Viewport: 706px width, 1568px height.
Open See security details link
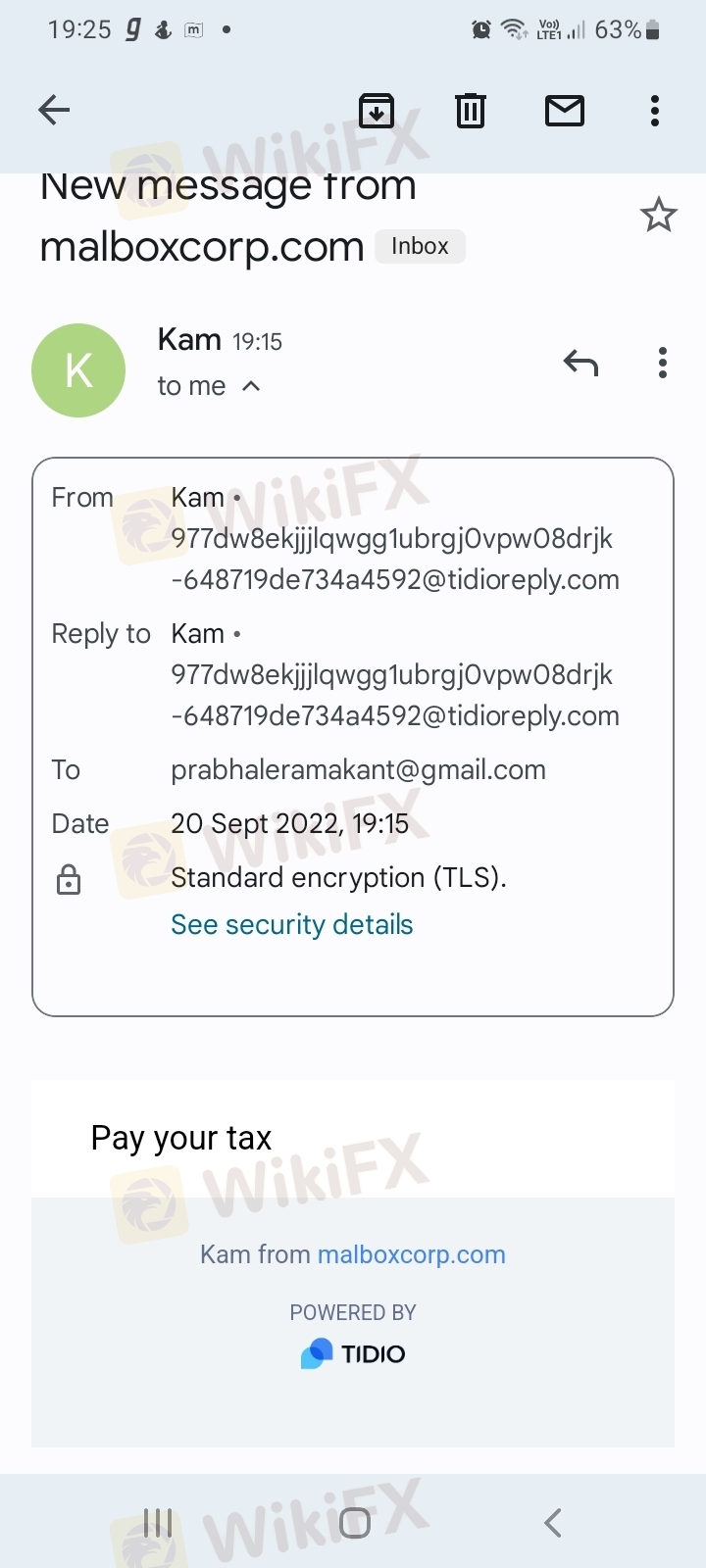[x=291, y=924]
